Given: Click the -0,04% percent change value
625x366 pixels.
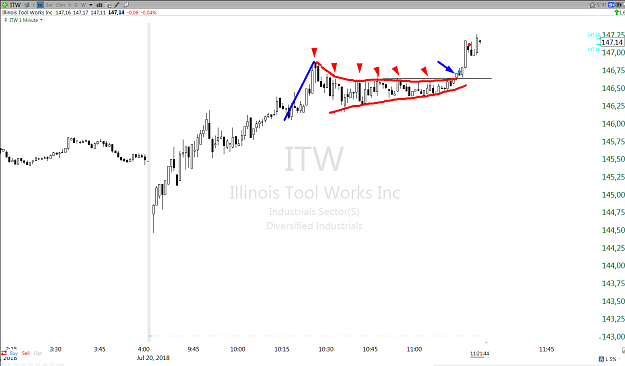Looking at the screenshot, I should click(149, 13).
